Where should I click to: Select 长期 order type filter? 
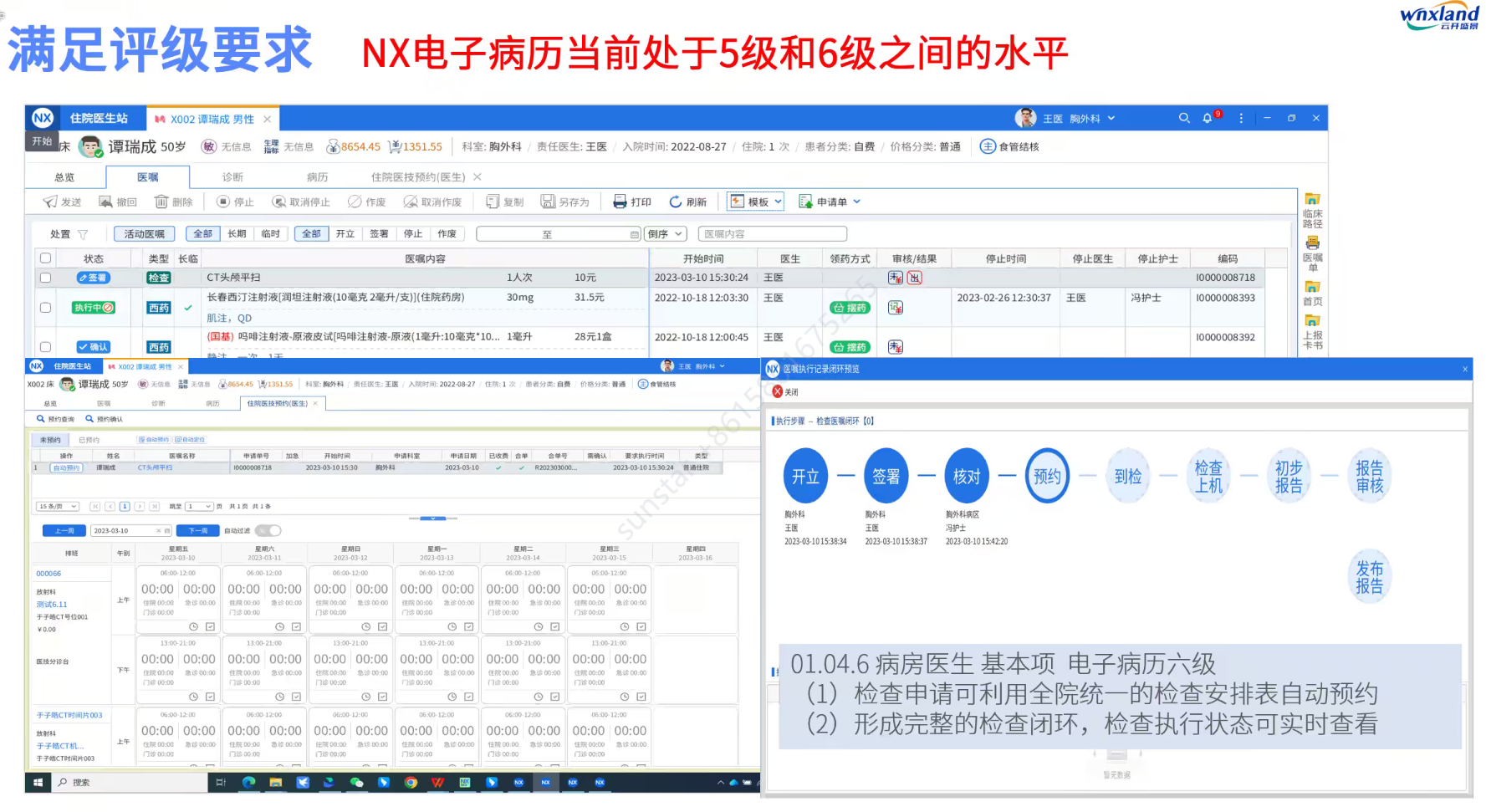[237, 234]
